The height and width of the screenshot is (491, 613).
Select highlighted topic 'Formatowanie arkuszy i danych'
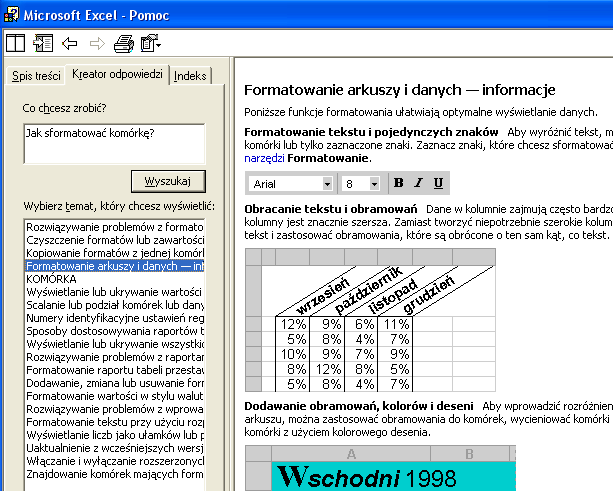(115, 266)
